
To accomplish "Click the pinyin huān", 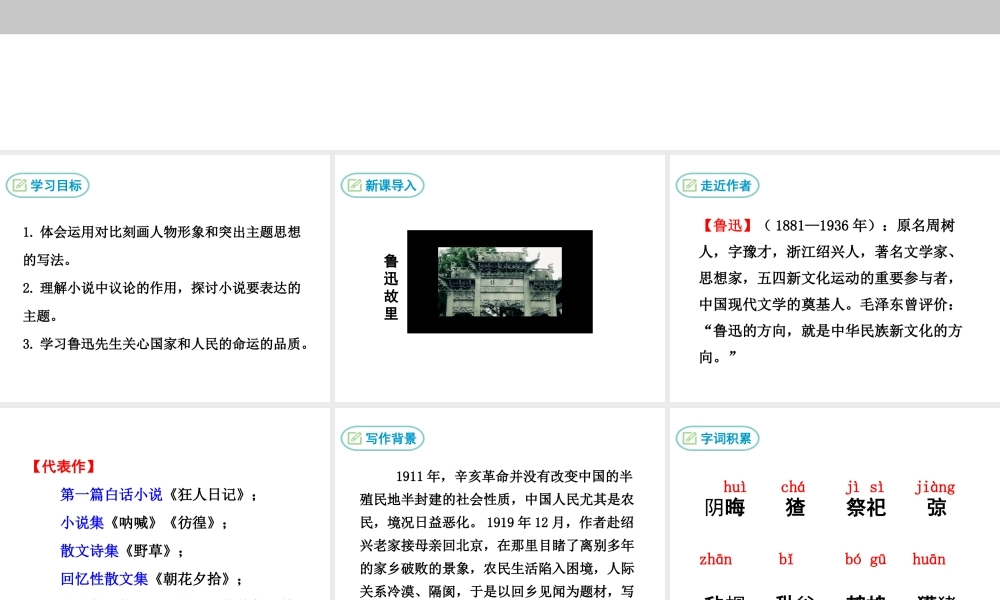I will [929, 559].
